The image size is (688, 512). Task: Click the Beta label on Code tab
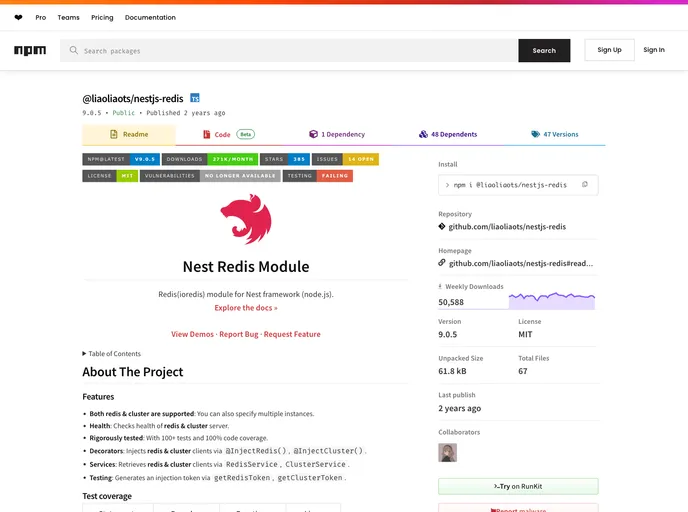pyautogui.click(x=246, y=134)
